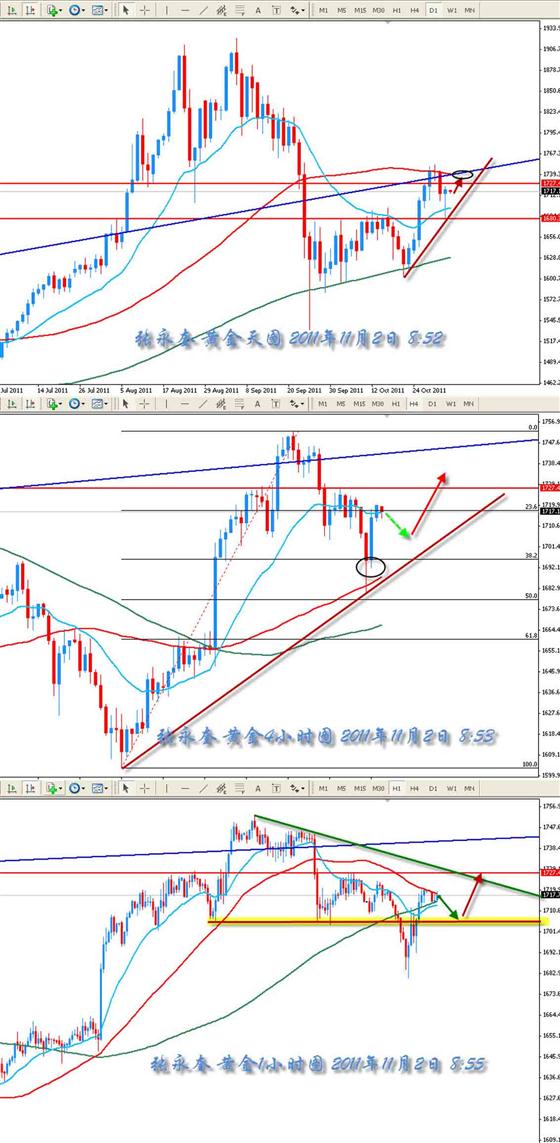Choose the trendline tool on daily chart toolbar
Screen dimensions: 560x1143
click(203, 10)
